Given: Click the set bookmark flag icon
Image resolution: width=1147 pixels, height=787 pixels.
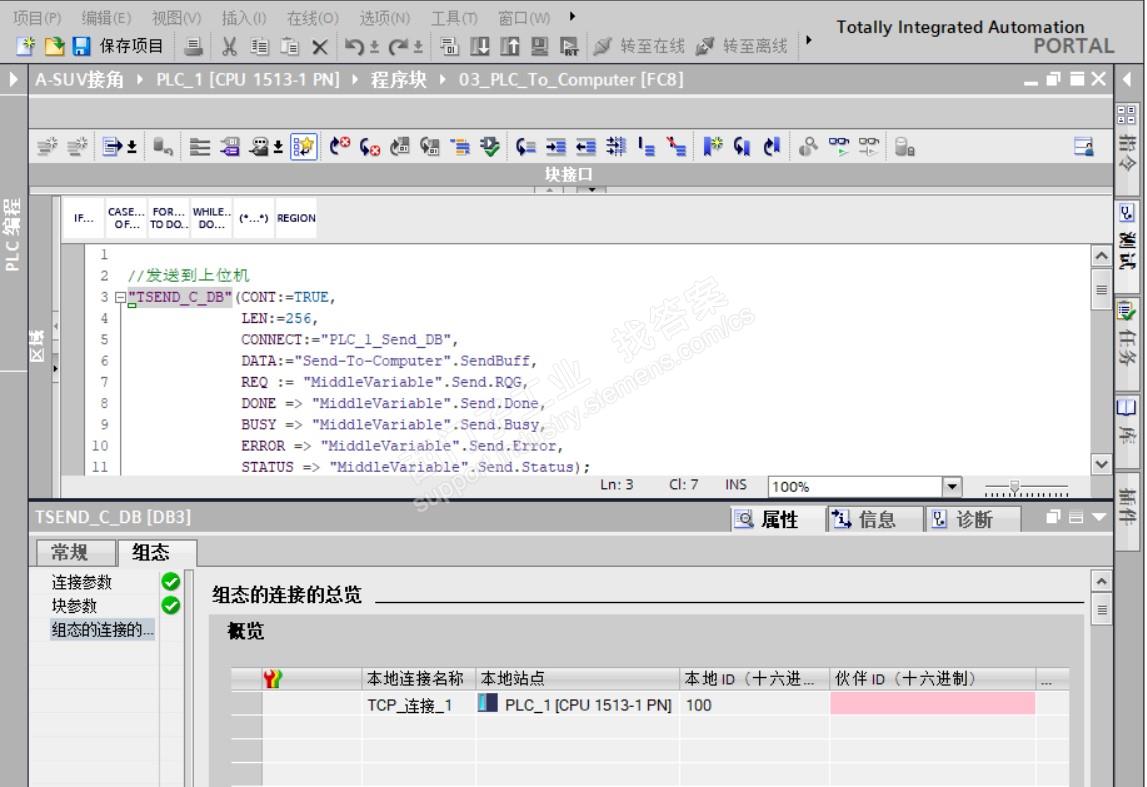Looking at the screenshot, I should click(712, 146).
